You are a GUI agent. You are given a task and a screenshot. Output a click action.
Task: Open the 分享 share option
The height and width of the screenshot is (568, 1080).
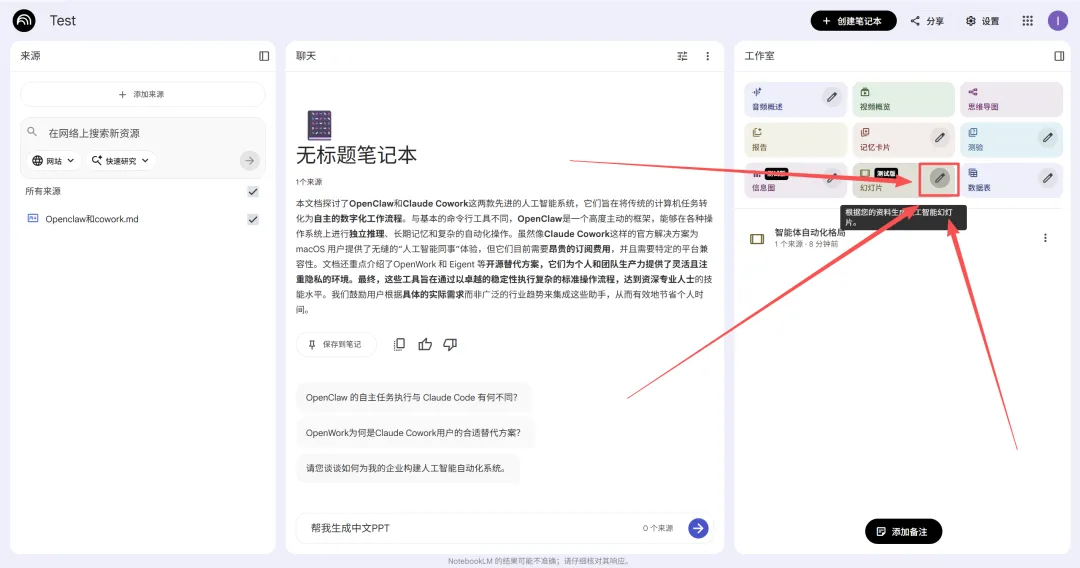pos(927,21)
